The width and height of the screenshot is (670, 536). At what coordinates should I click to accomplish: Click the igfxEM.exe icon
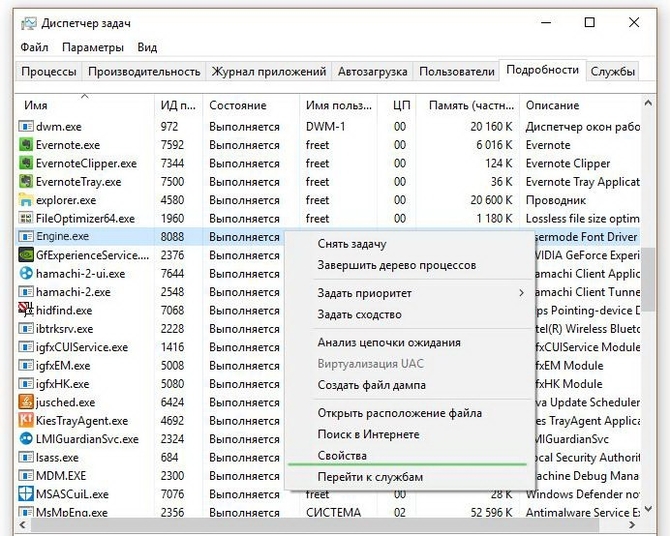26,365
